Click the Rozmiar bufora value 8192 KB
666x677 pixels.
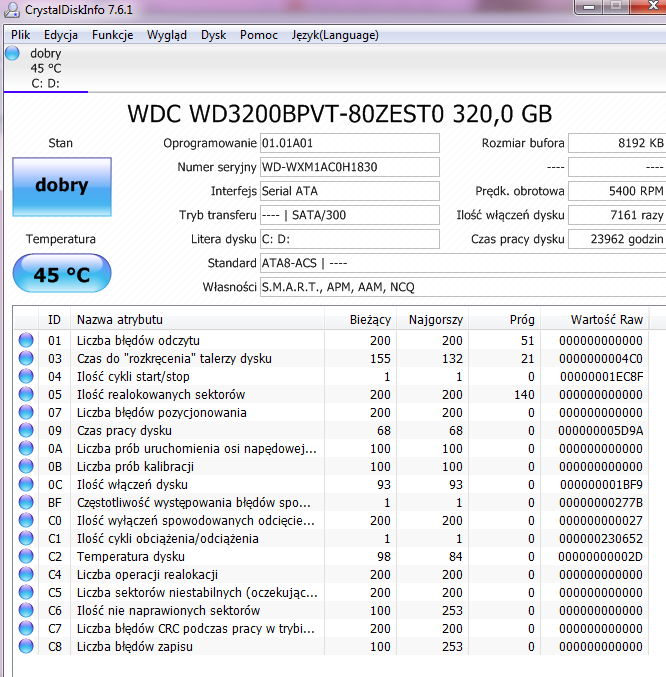point(617,143)
